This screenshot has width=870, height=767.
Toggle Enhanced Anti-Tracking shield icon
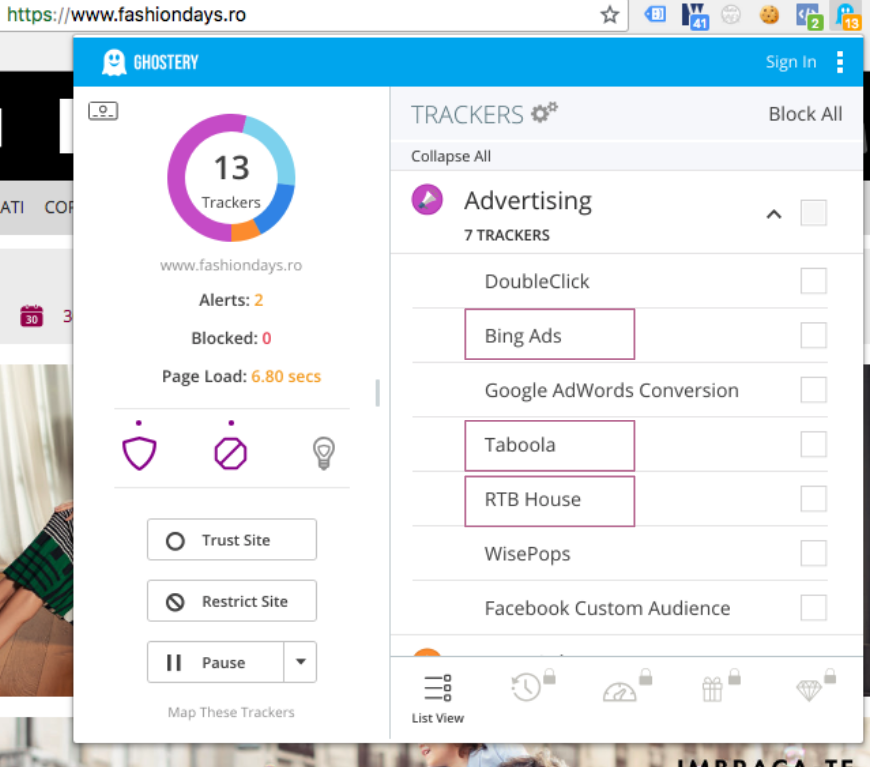139,453
